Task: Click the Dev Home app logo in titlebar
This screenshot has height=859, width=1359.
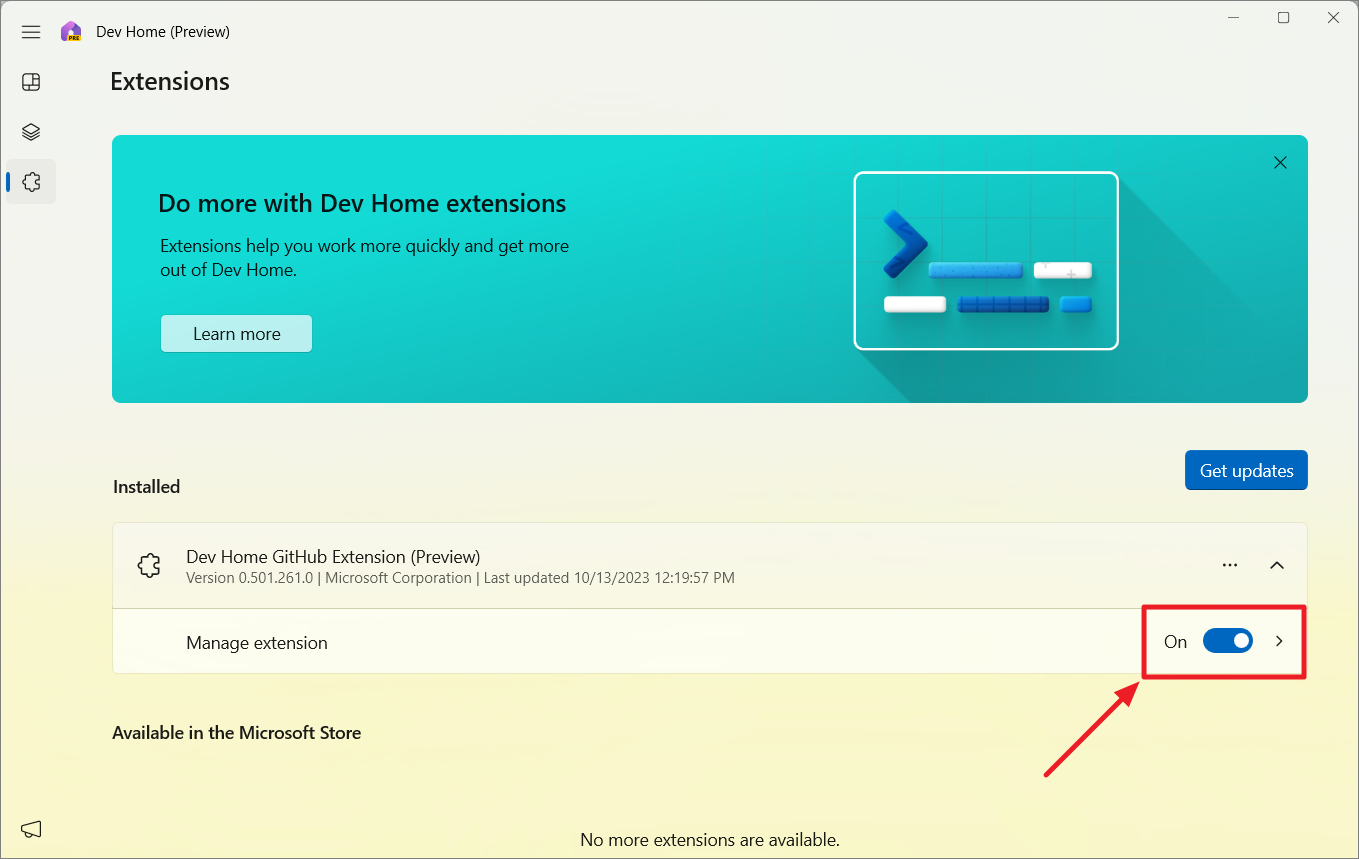Action: (x=70, y=31)
